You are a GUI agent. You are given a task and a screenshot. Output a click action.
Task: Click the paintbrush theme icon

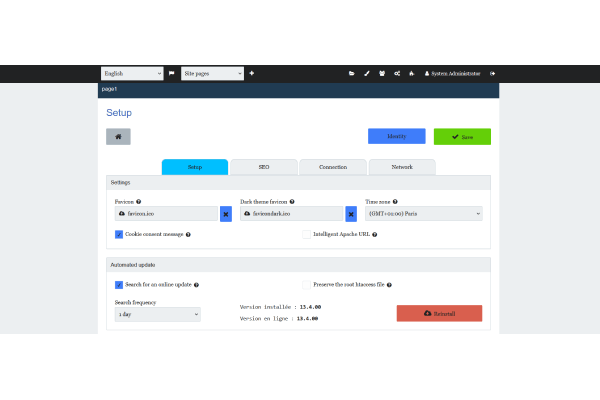coord(367,73)
